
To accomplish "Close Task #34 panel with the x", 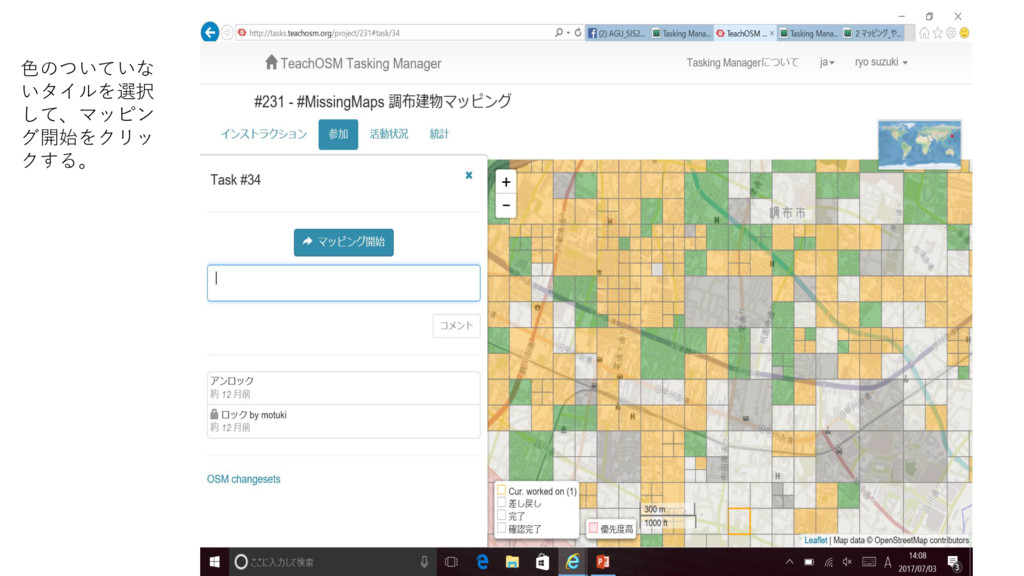I will 469,175.
